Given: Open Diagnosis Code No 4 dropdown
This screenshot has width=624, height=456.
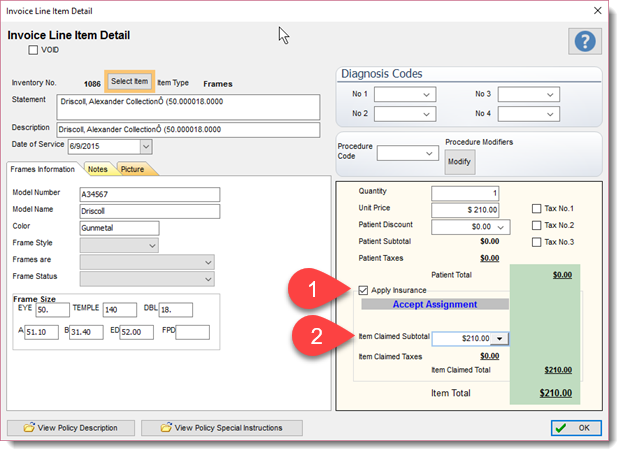Looking at the screenshot, I should 550,114.
